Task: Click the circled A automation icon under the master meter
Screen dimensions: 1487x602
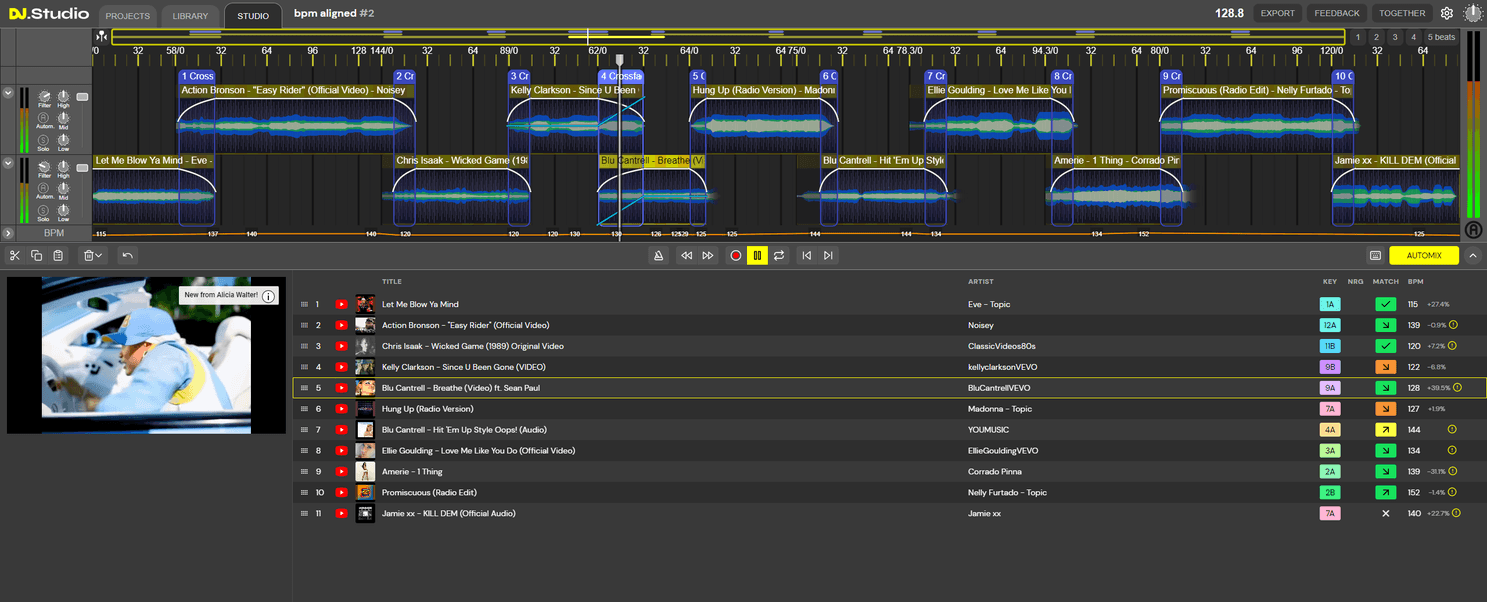Action: pos(1473,230)
